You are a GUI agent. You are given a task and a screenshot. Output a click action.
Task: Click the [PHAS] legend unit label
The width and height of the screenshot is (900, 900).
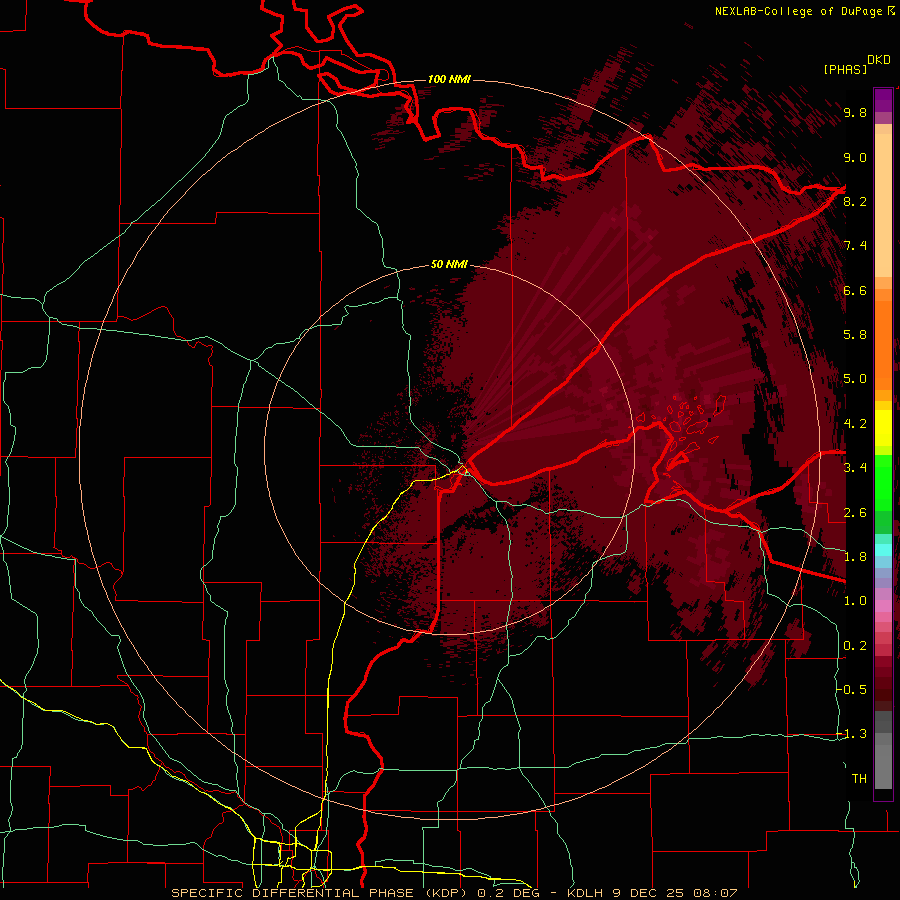tap(845, 69)
